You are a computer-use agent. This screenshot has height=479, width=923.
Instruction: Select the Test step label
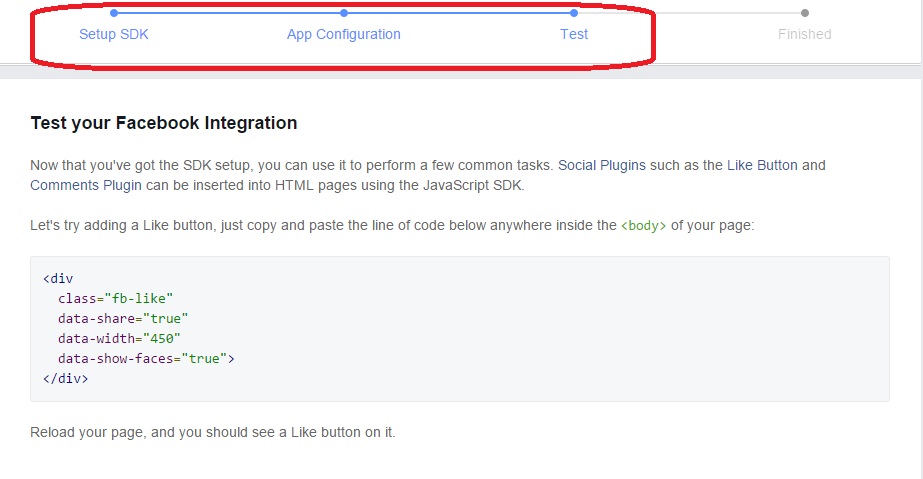pos(574,34)
